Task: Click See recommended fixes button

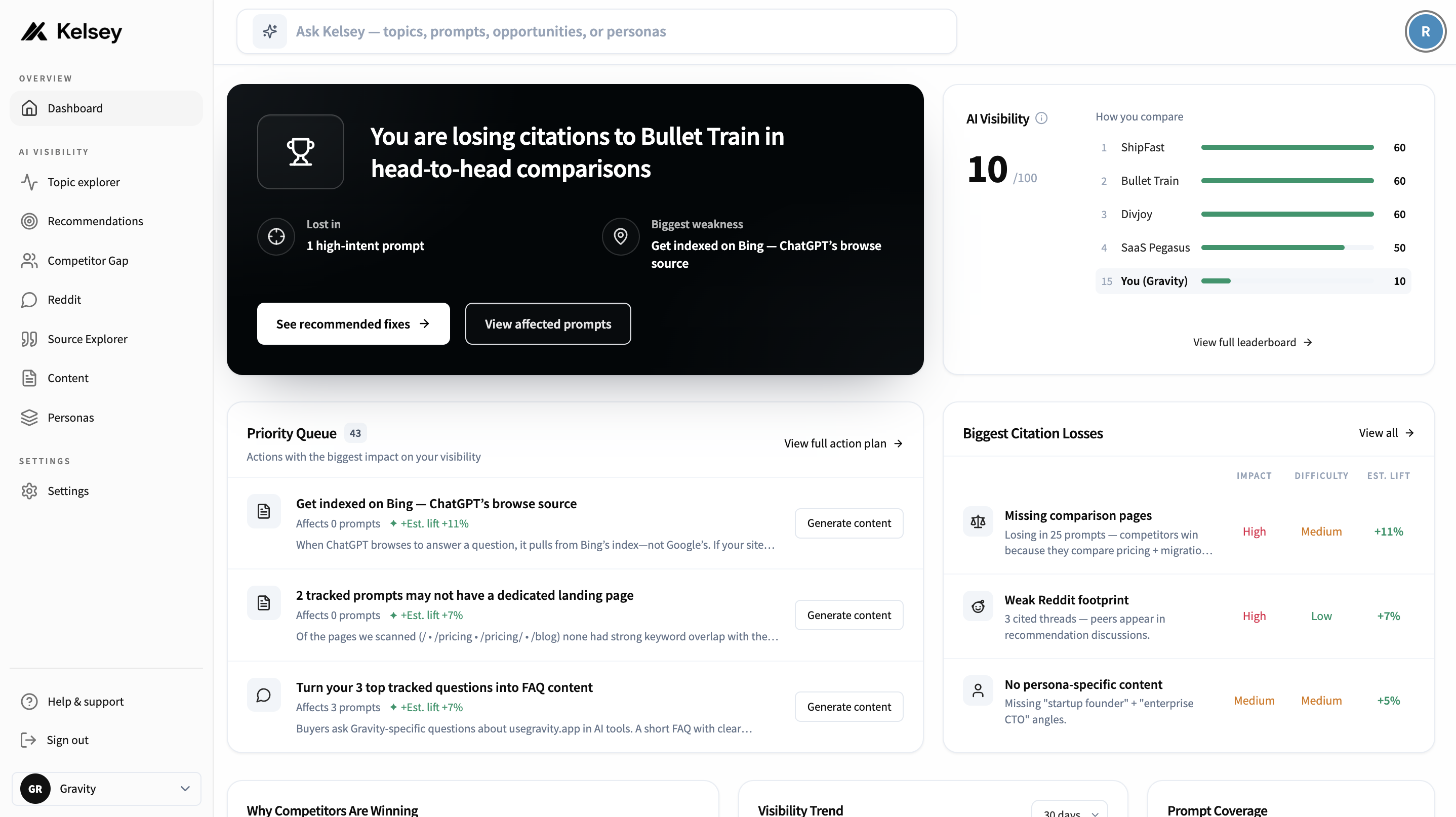Action: (x=353, y=324)
